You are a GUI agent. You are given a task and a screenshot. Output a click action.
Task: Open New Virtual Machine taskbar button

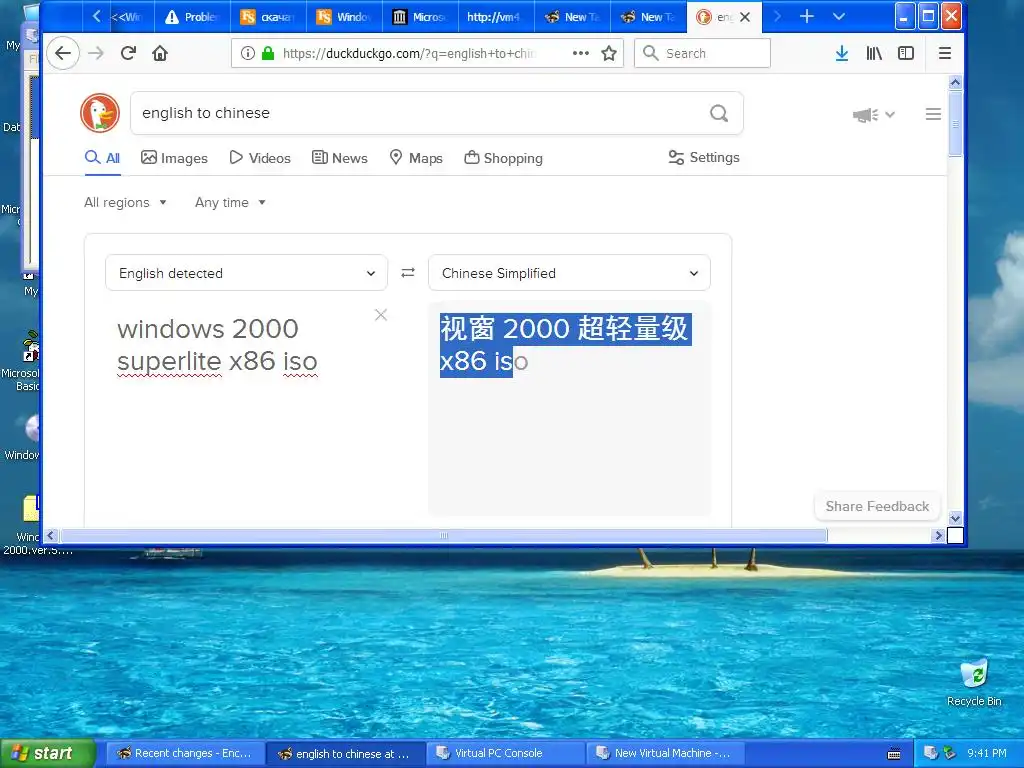666,754
